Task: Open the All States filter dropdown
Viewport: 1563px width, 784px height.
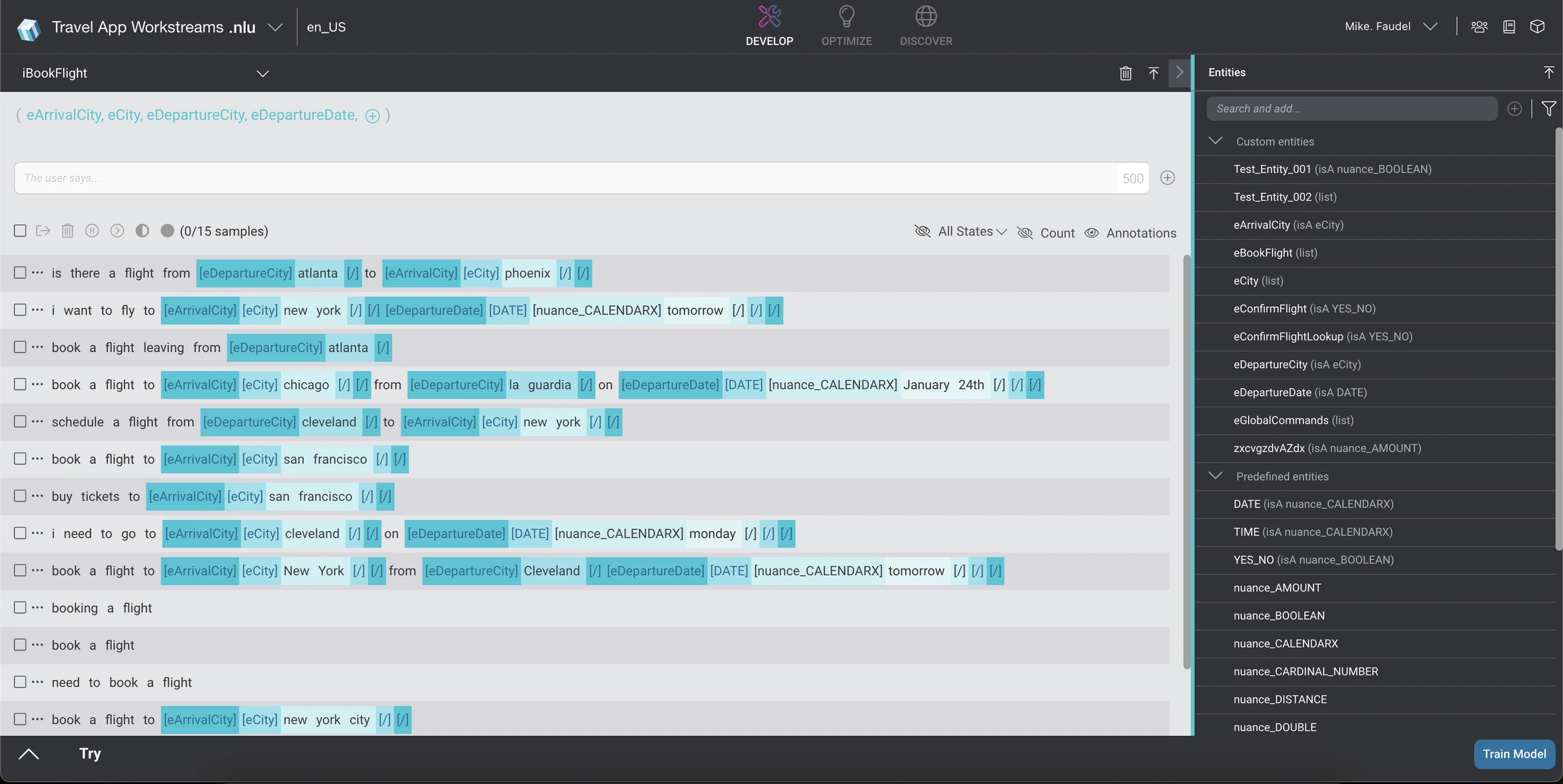Action: click(x=972, y=232)
